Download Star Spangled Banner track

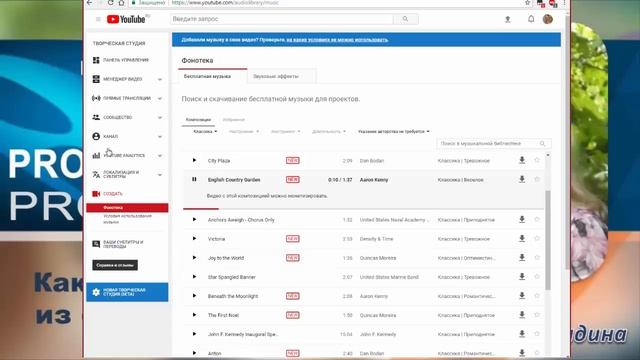click(522, 277)
